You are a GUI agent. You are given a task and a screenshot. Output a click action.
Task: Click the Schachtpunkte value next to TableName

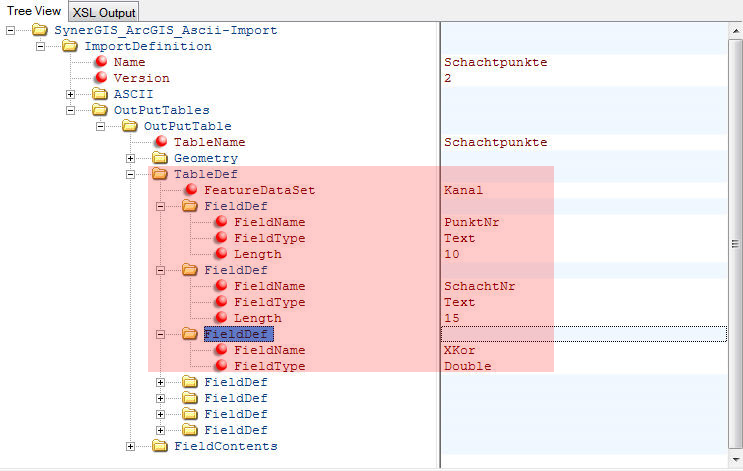pyautogui.click(x=496, y=142)
